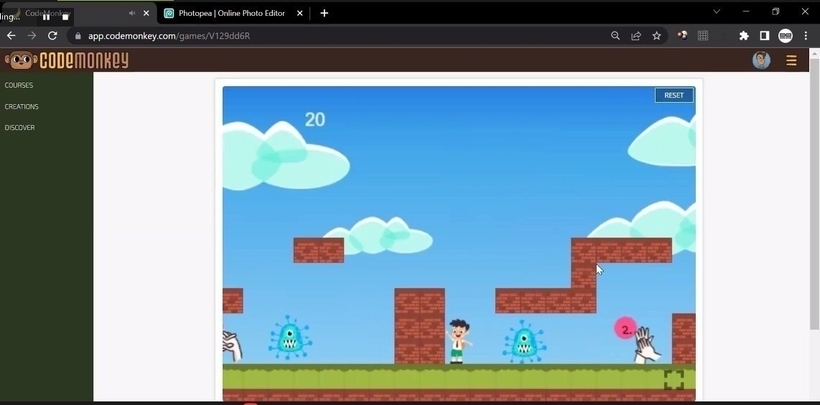Viewport: 820px width, 405px height.
Task: Bookmark this page with the star icon
Action: (657, 36)
